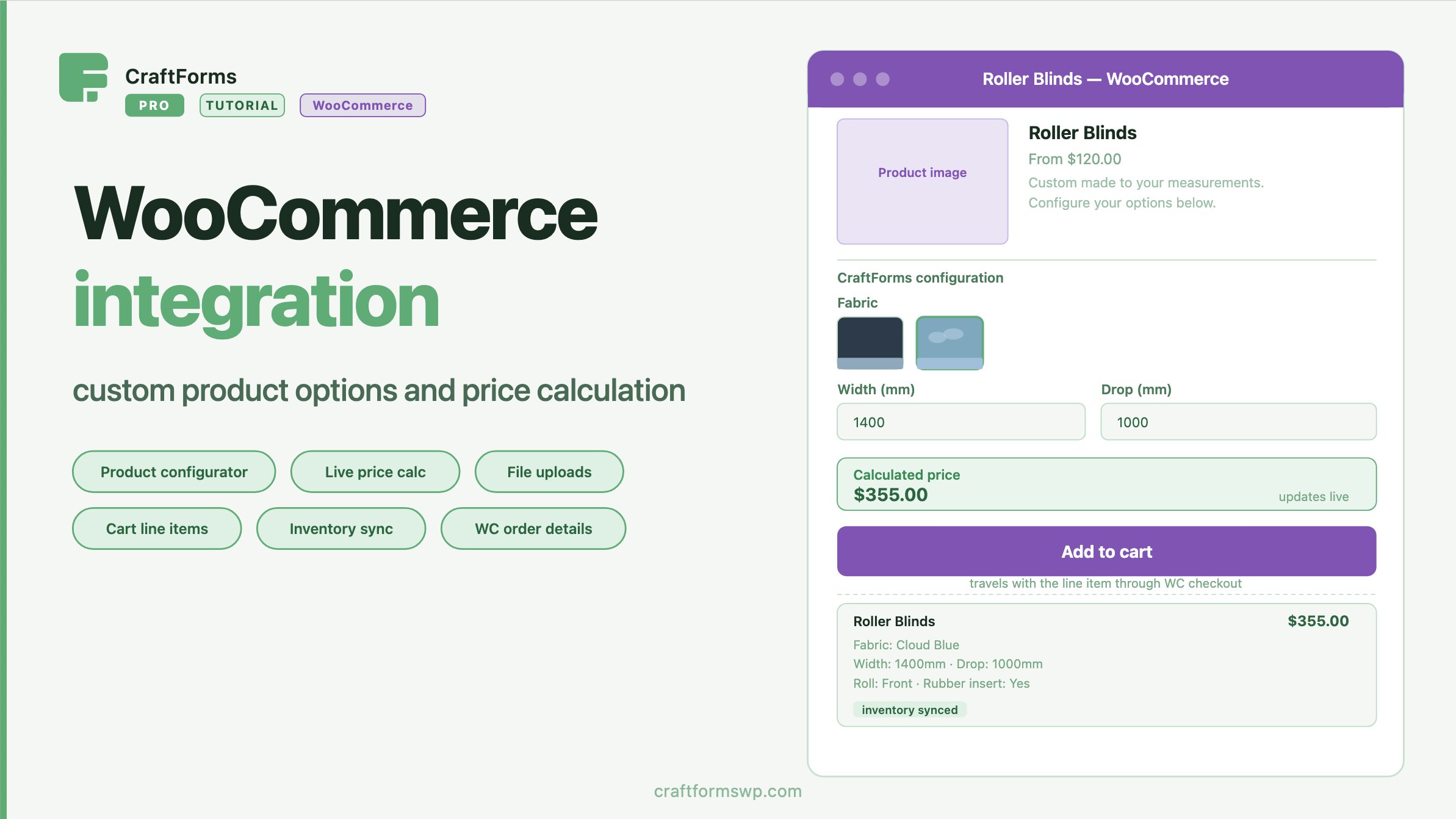Click the TUTORIAL badge
The image size is (1456, 819).
[242, 105]
